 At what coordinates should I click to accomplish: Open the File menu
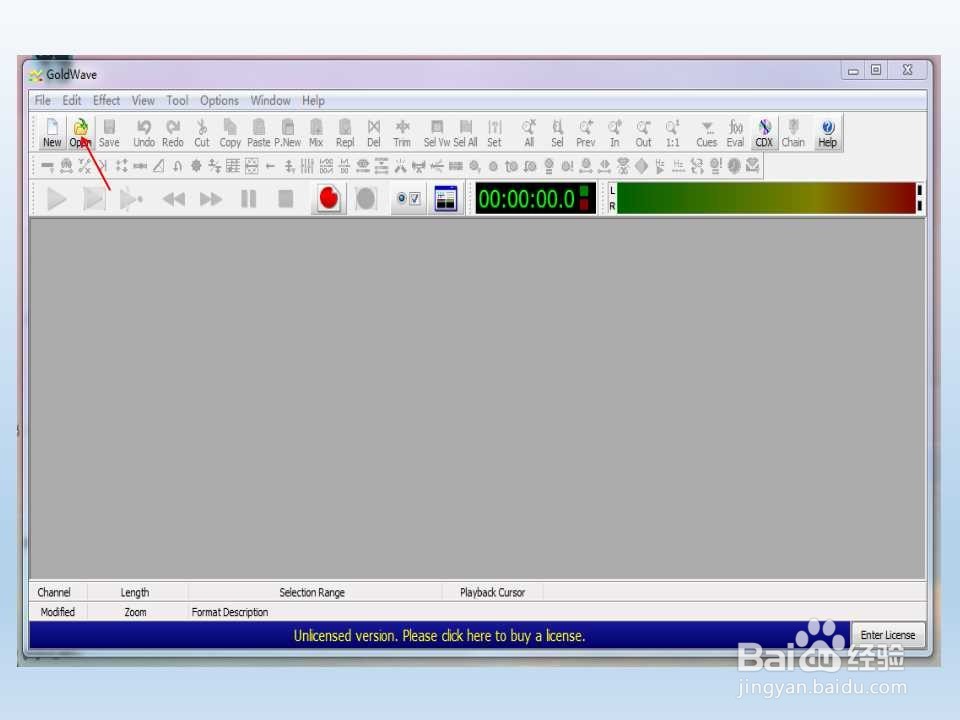[42, 100]
